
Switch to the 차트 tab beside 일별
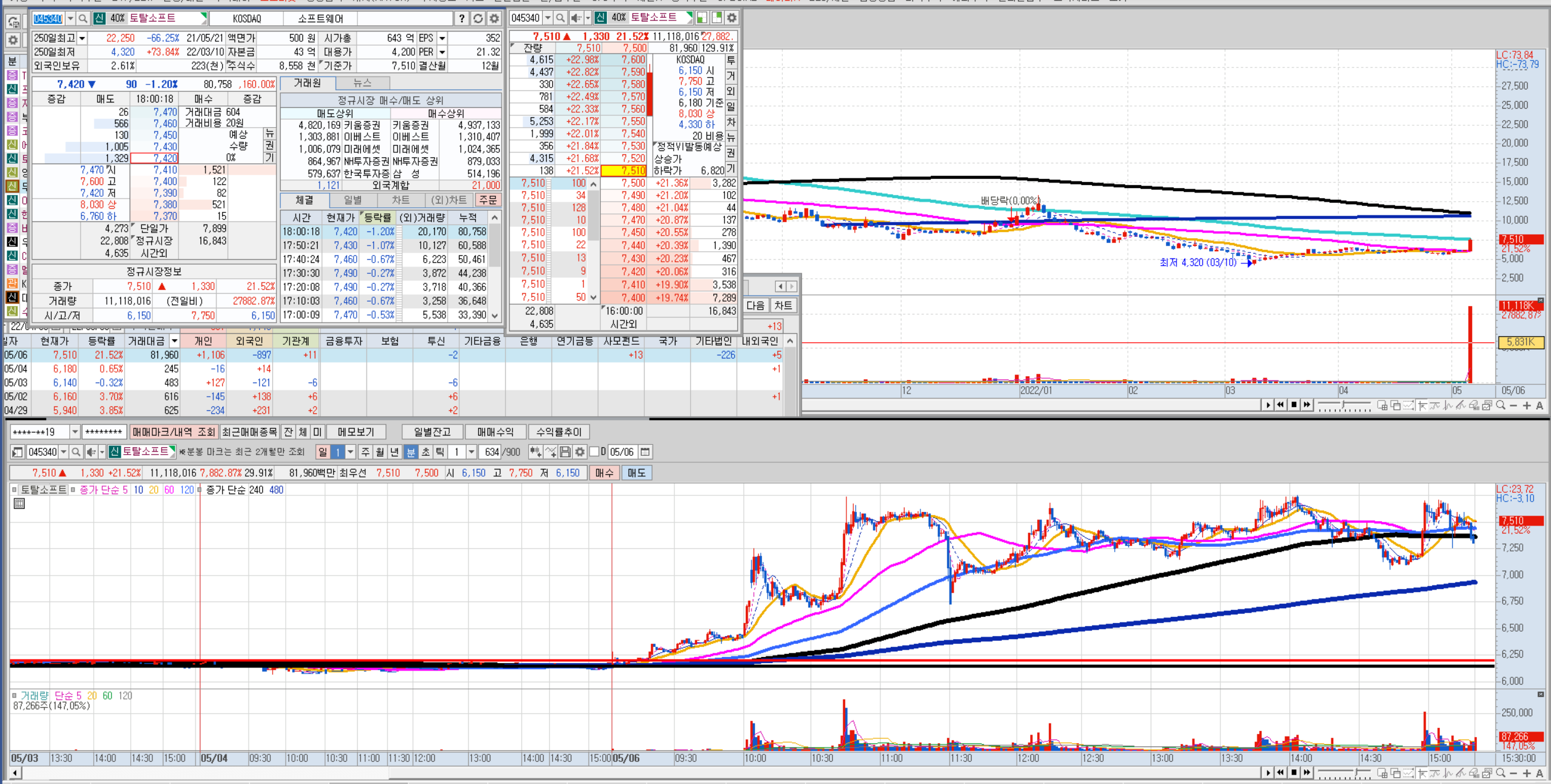400,200
